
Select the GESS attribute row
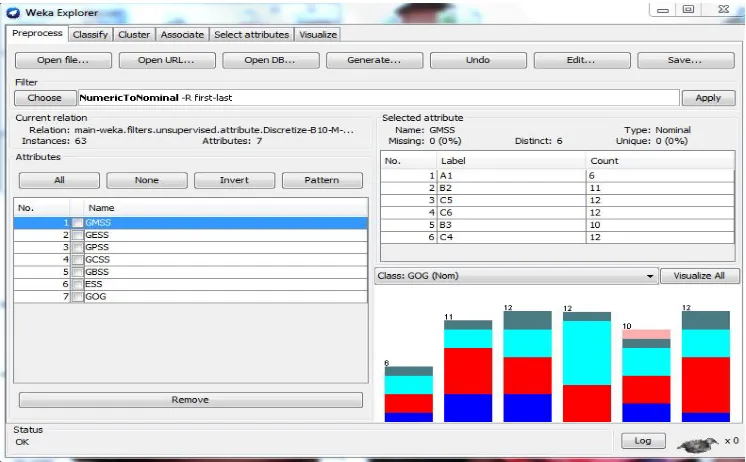pyautogui.click(x=190, y=235)
